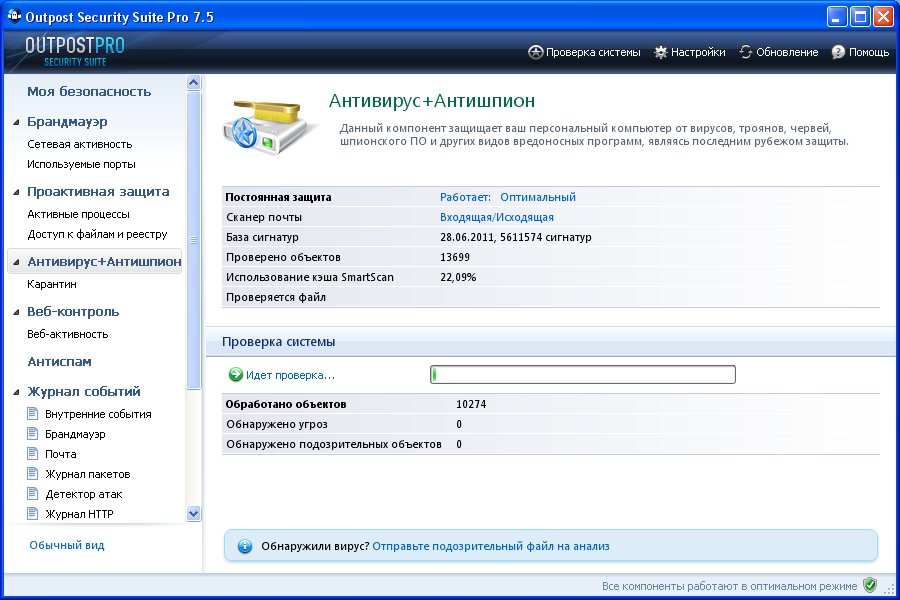Click the Проверка системы section header
Viewport: 900px width, 600px height.
[x=278, y=342]
